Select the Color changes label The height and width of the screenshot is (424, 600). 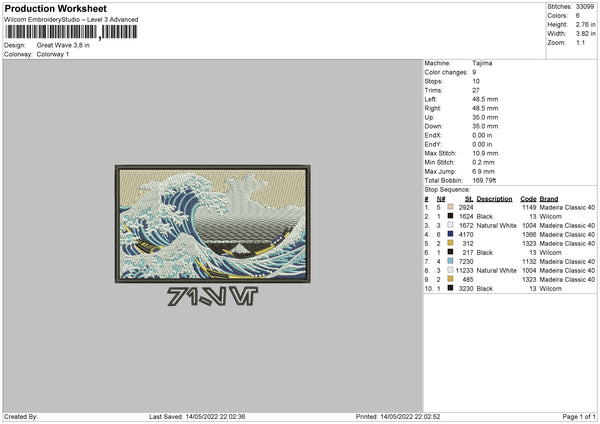click(446, 72)
